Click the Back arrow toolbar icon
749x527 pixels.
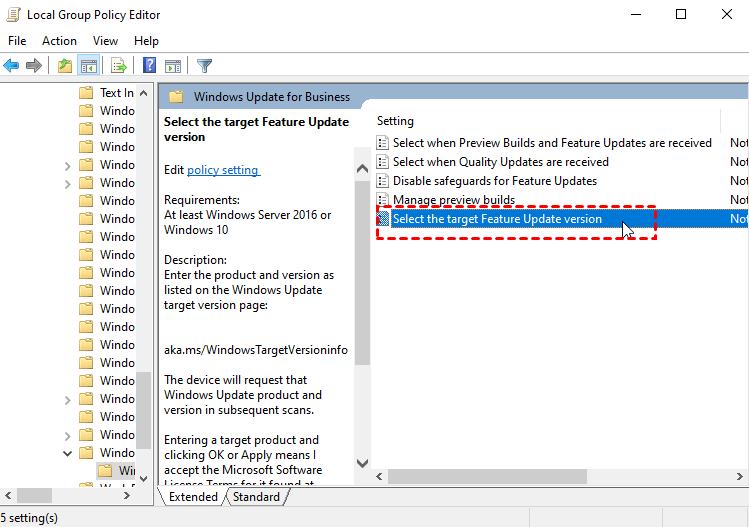point(11,65)
